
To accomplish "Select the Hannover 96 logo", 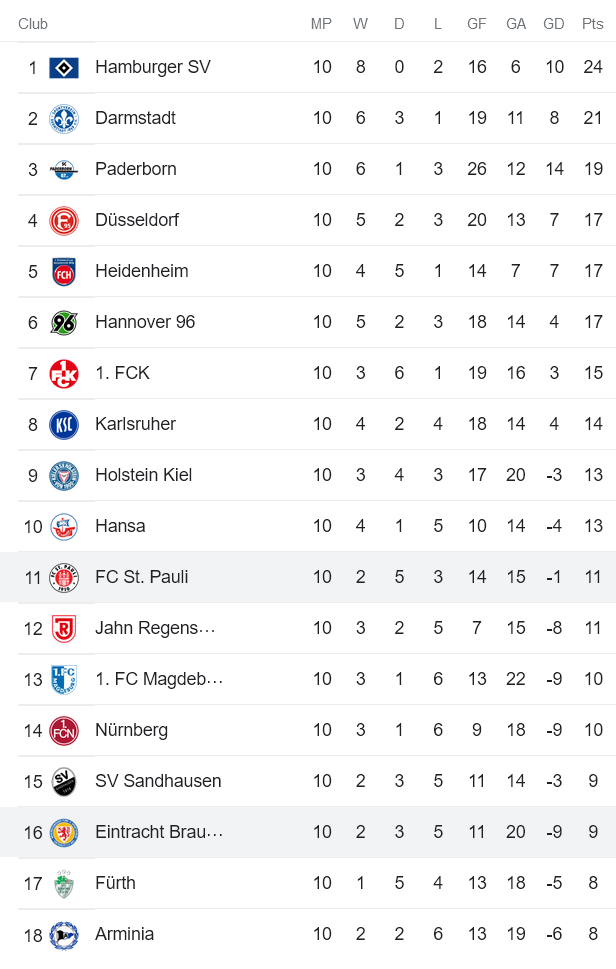I will tap(62, 321).
